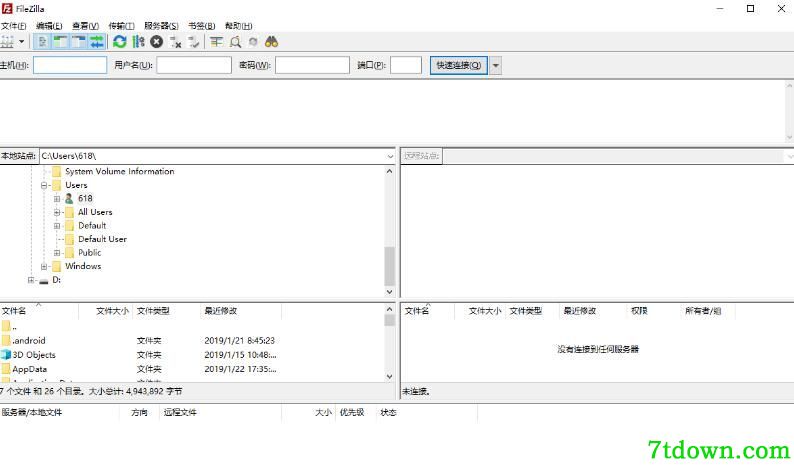Viewport: 794px width, 469px height.
Task: Disconnect from current server icon
Action: pyautogui.click(x=175, y=42)
